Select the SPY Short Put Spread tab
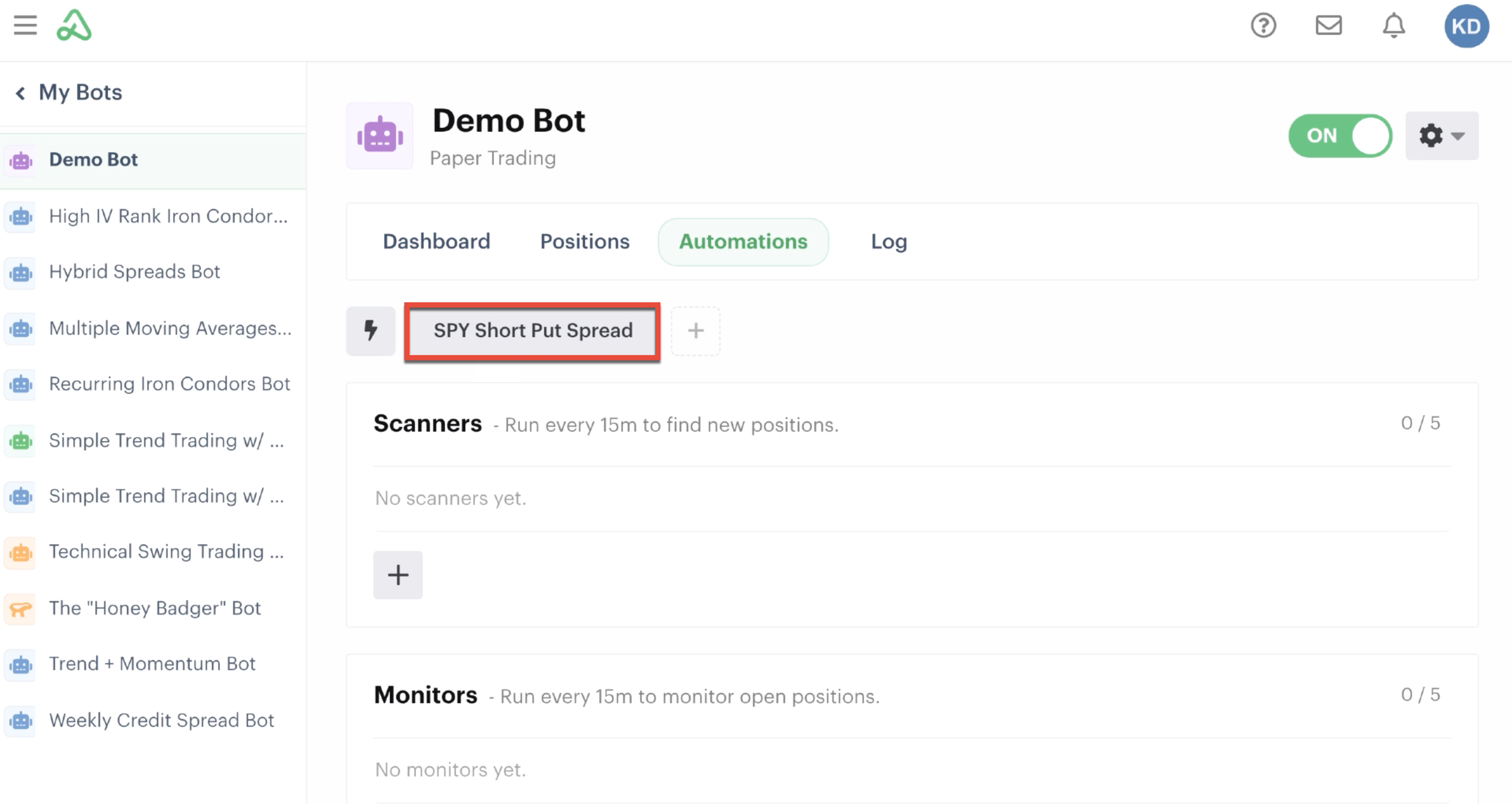1512x804 pixels. (532, 331)
